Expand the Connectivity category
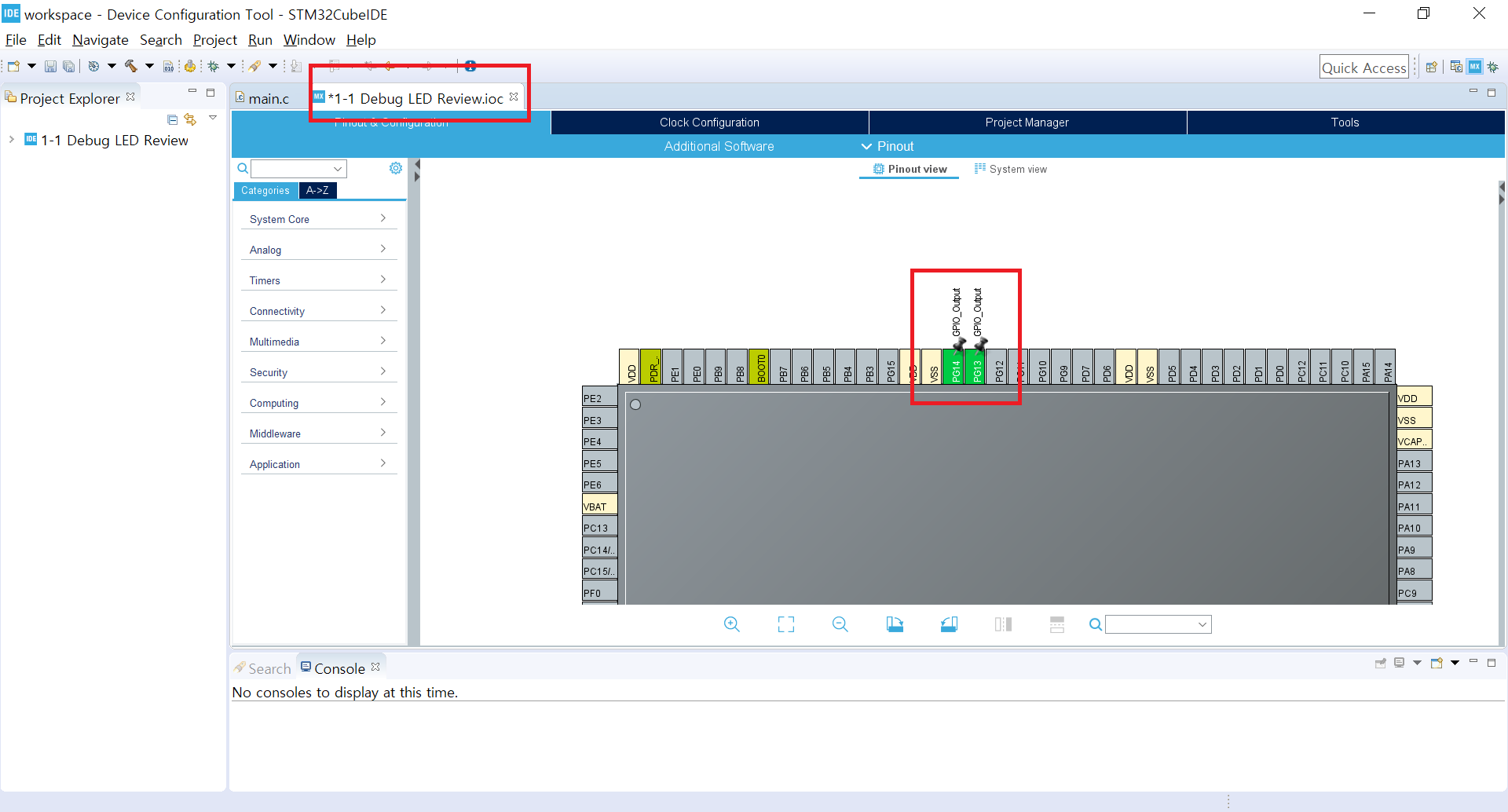This screenshot has width=1508, height=812. point(319,311)
